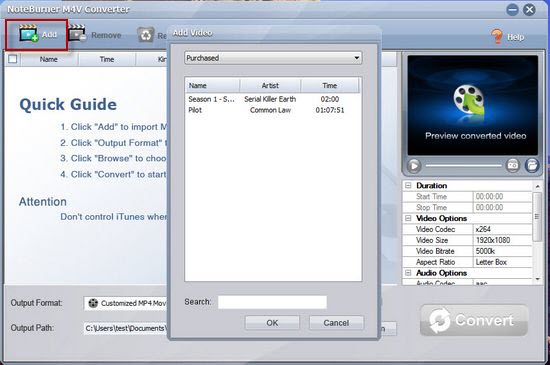Change the Video Bitrate 5000k value
This screenshot has width=550, height=365.
[x=502, y=251]
